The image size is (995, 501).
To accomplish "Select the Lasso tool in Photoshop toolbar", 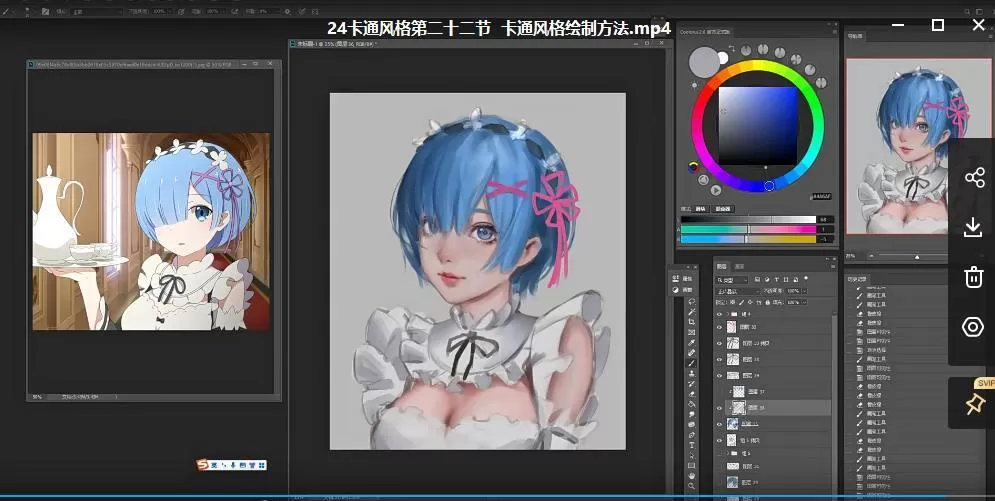I will [x=692, y=301].
